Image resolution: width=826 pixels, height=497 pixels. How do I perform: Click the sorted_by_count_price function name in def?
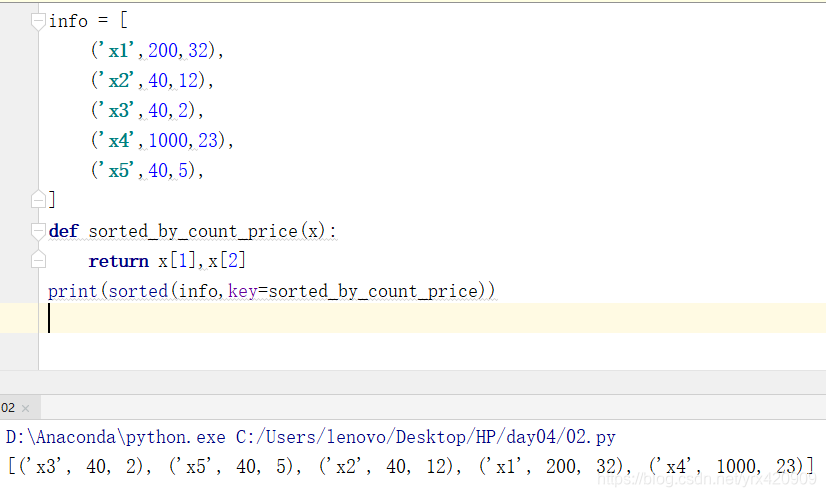(193, 231)
